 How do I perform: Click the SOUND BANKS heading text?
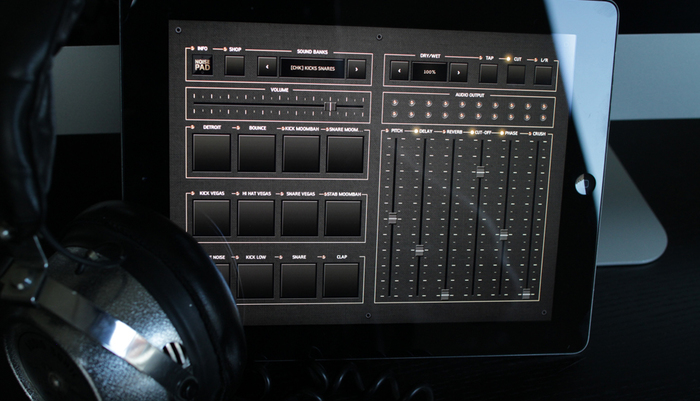(x=312, y=52)
